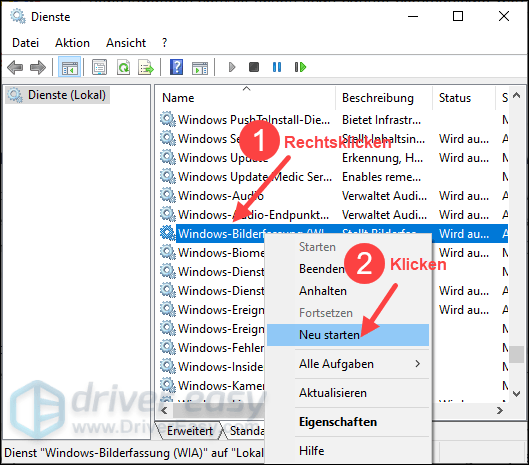Maximize the Dienste window
Screen dimensions: 529x465
point(458,16)
